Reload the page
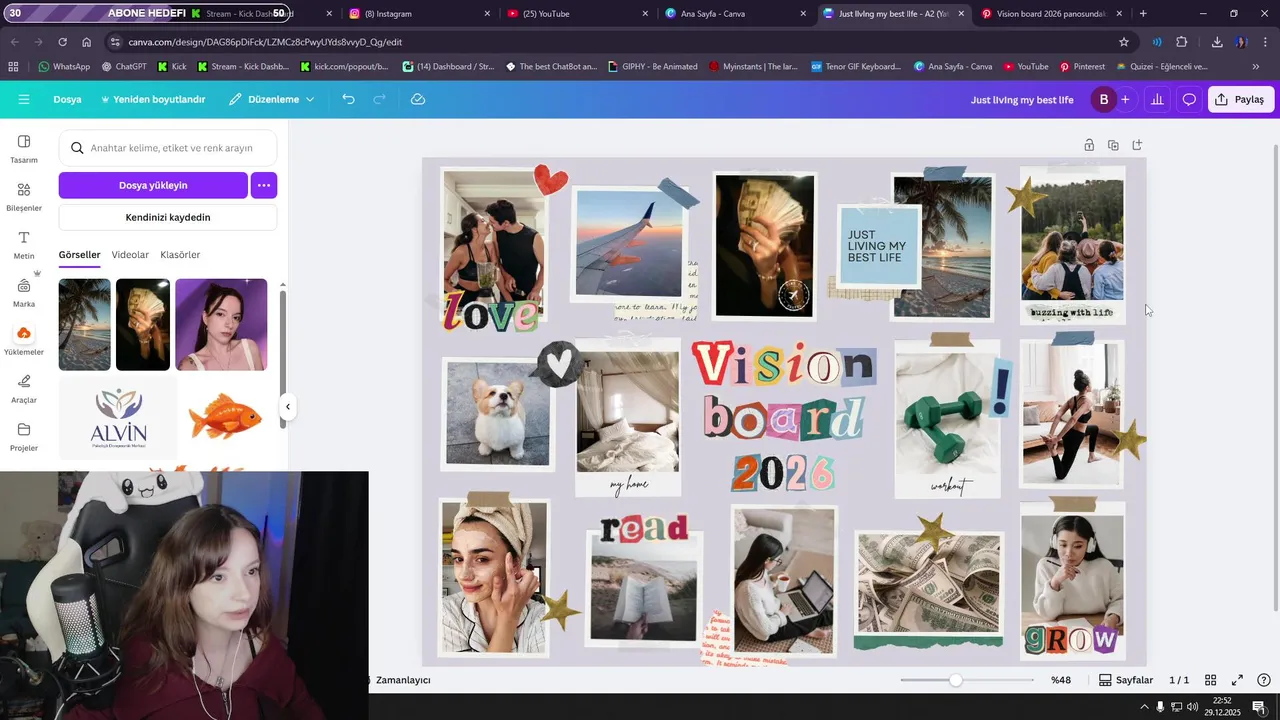Viewport: 1280px width, 720px height. (x=62, y=42)
